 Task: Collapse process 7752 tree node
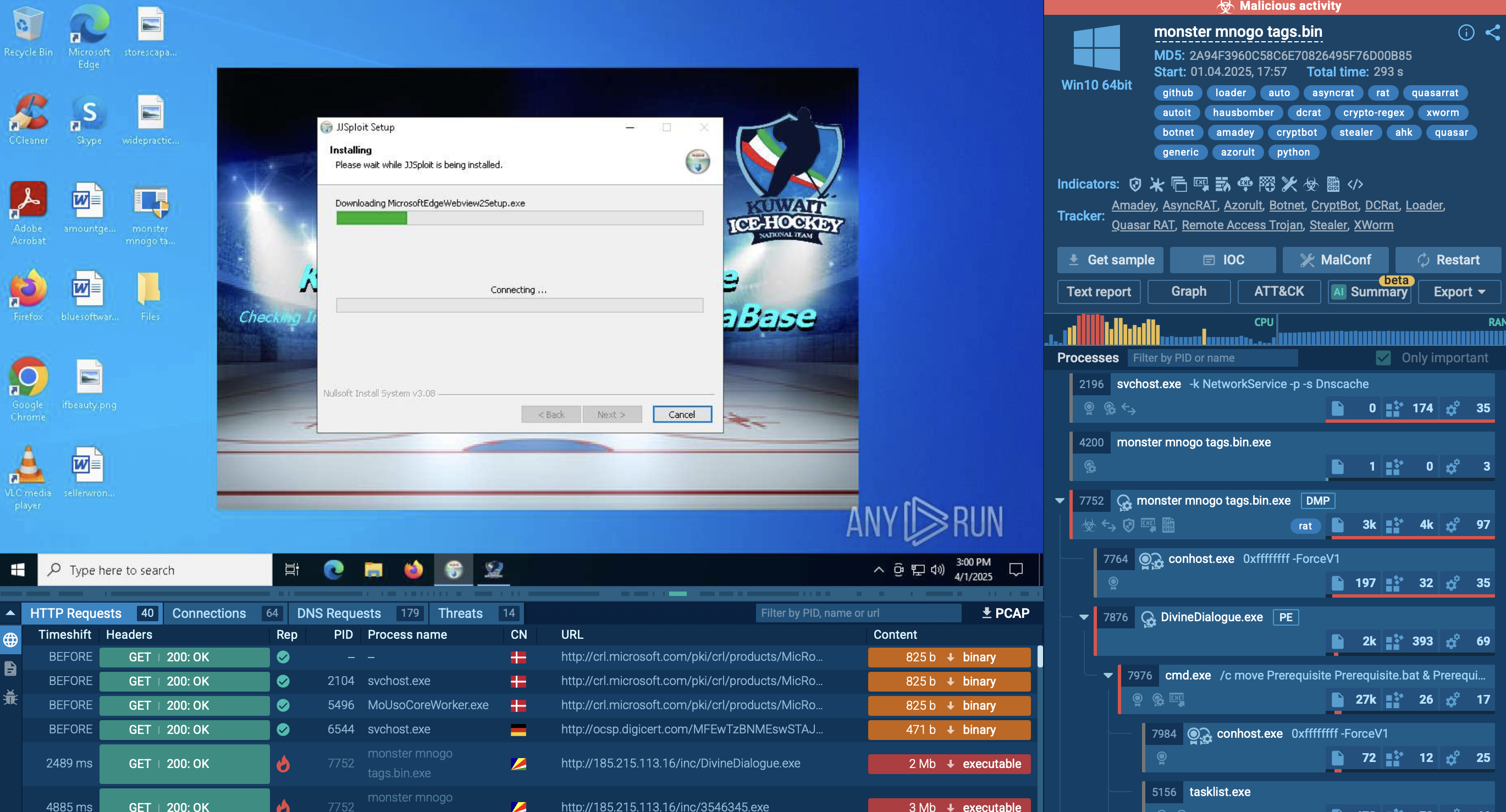[x=1060, y=501]
